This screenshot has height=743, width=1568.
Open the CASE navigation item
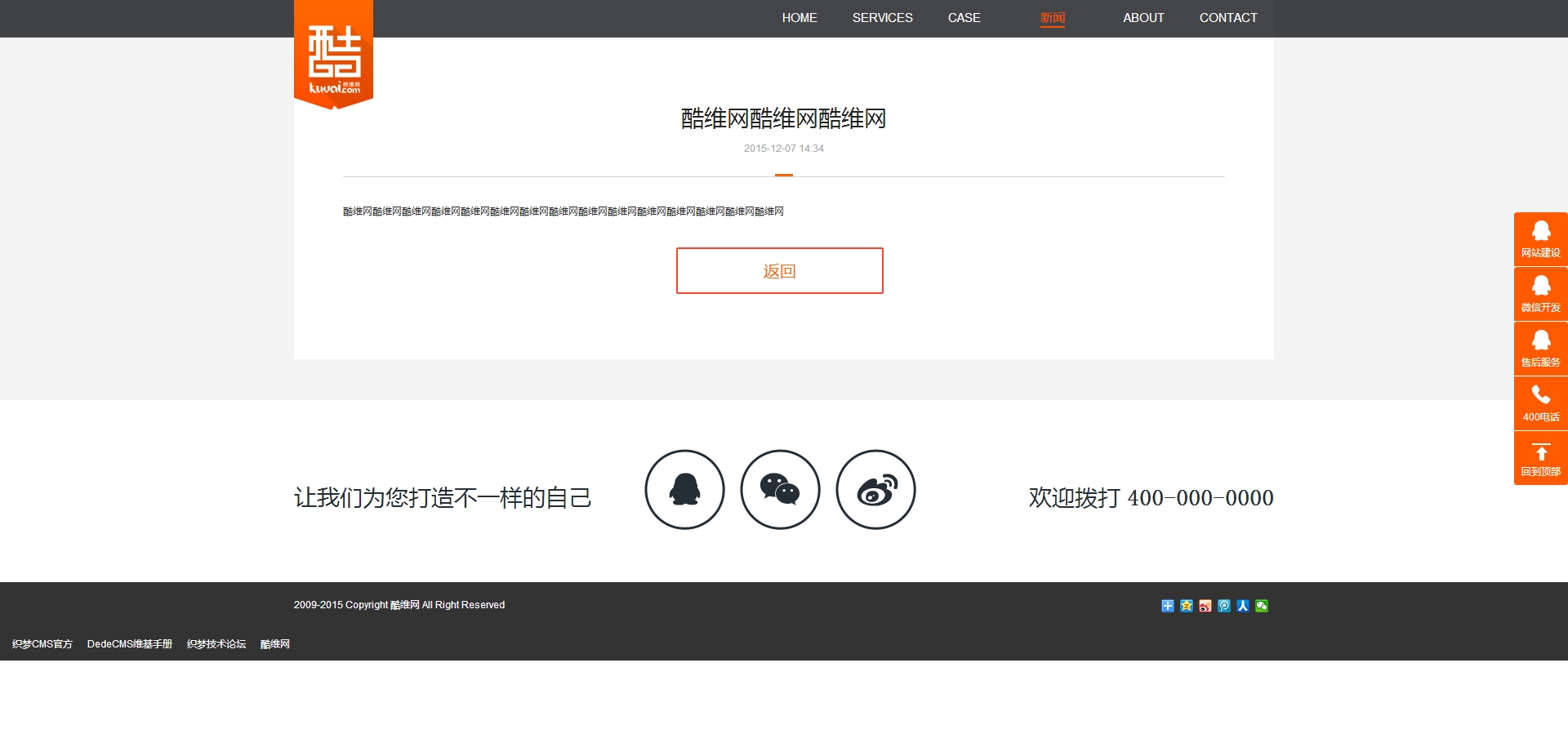pyautogui.click(x=964, y=18)
